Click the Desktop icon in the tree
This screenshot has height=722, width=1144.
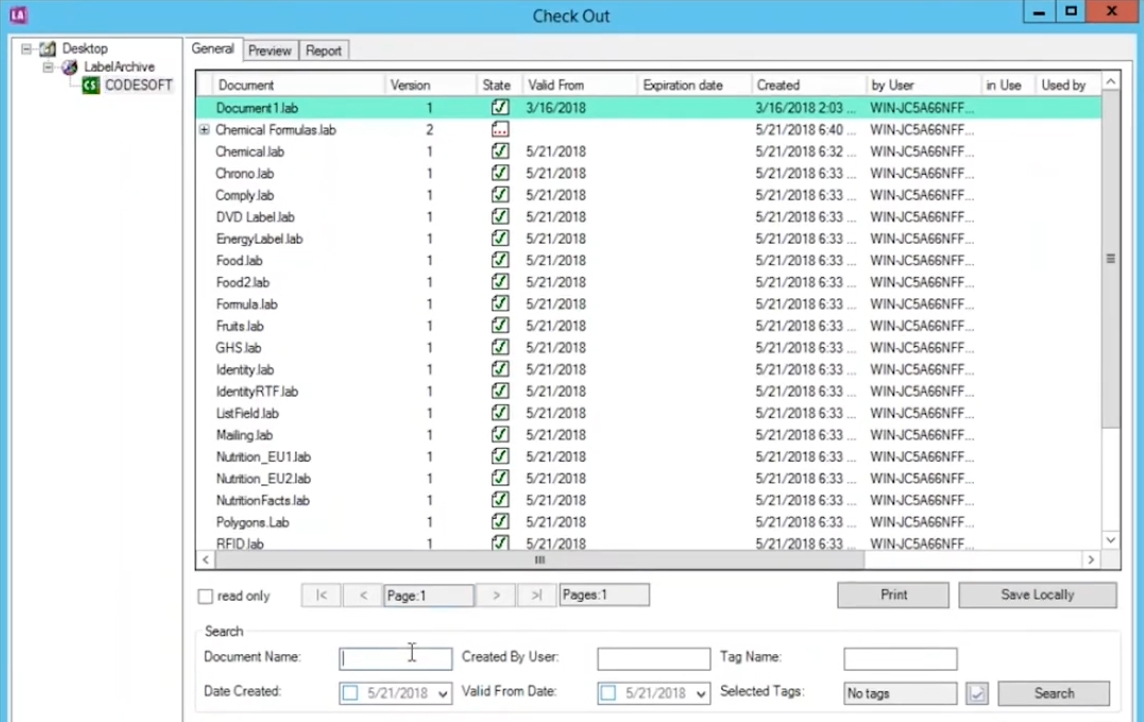(x=47, y=49)
